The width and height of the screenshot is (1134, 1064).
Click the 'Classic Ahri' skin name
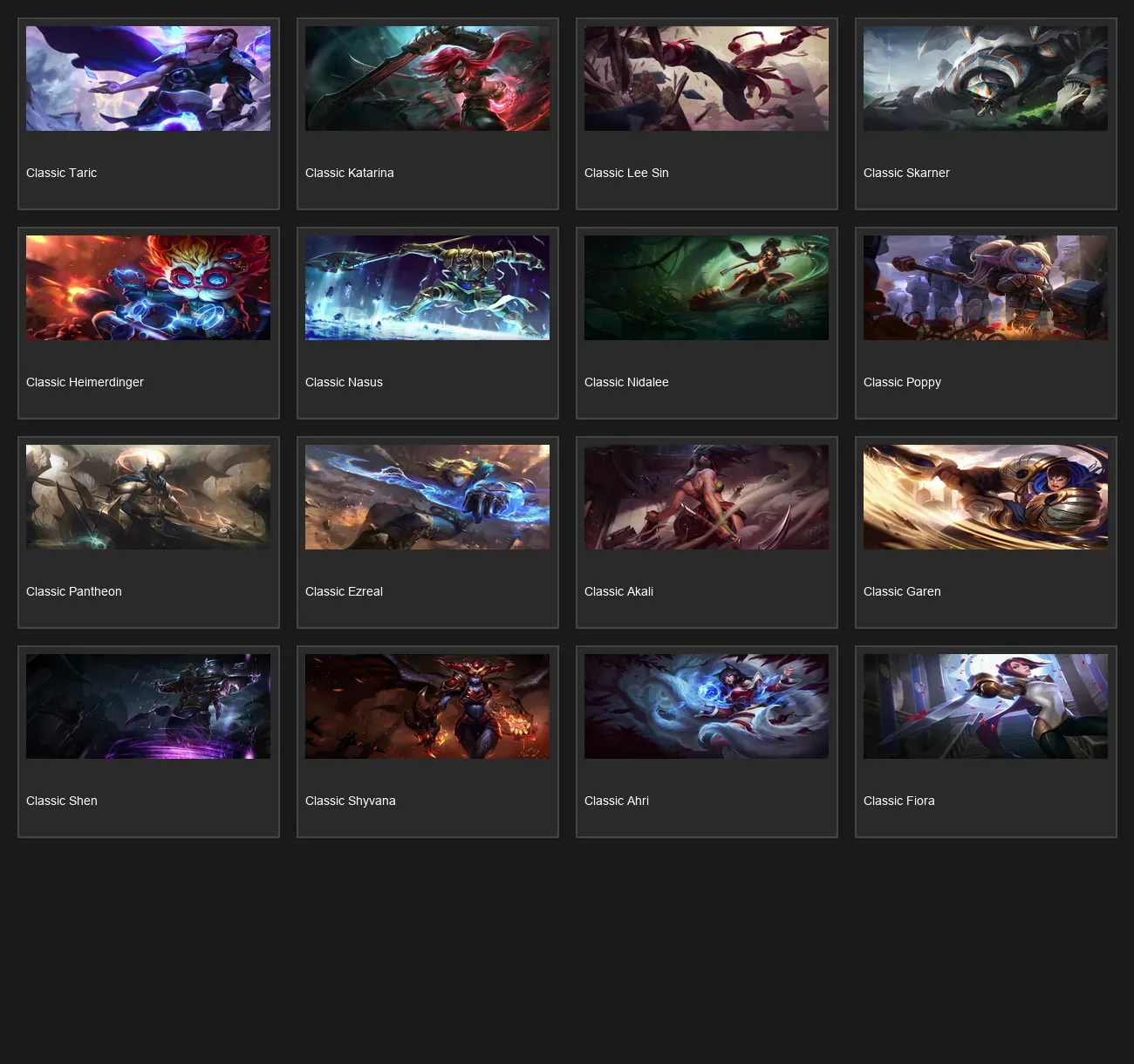(617, 801)
